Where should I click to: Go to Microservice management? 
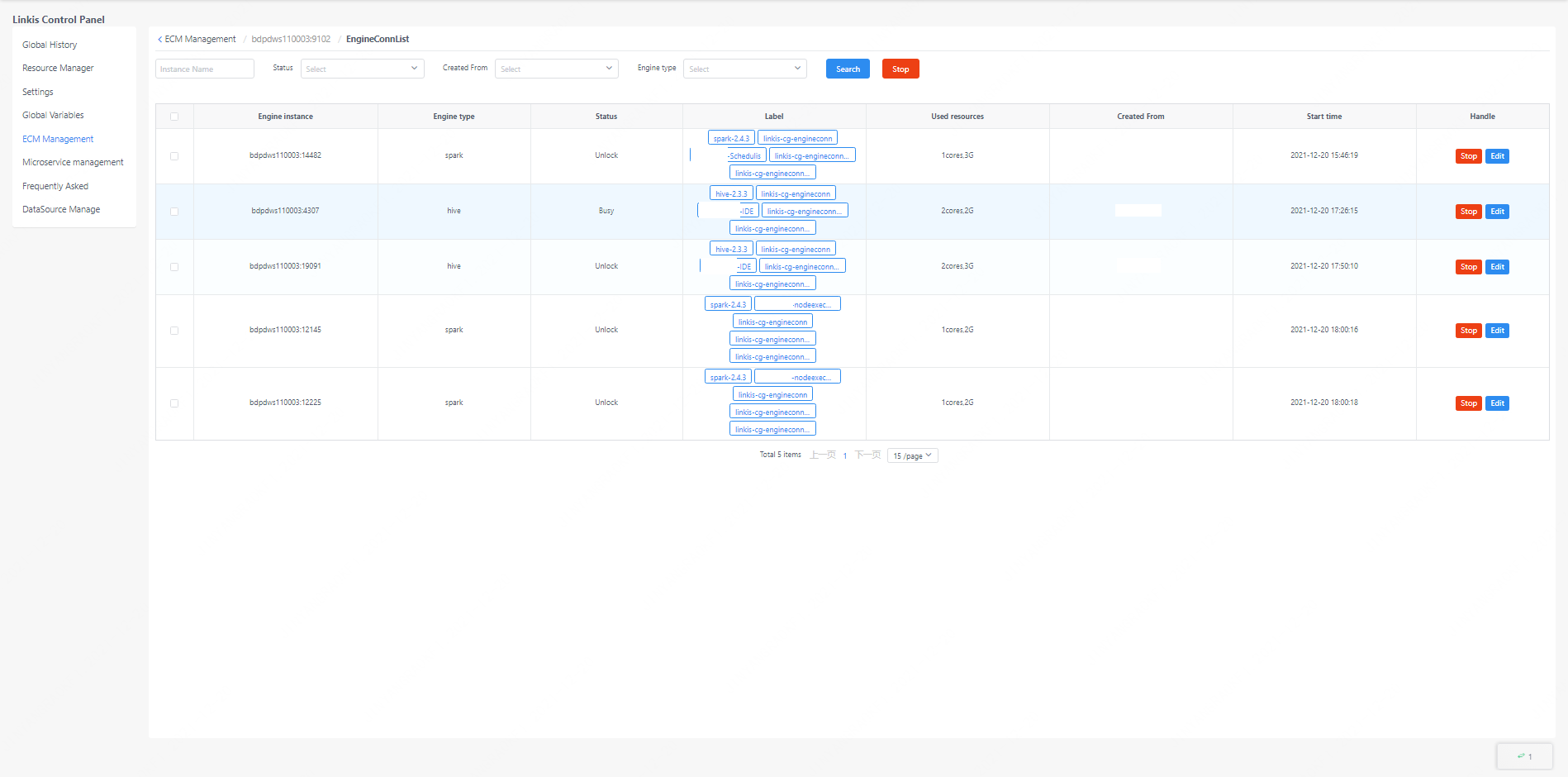73,162
